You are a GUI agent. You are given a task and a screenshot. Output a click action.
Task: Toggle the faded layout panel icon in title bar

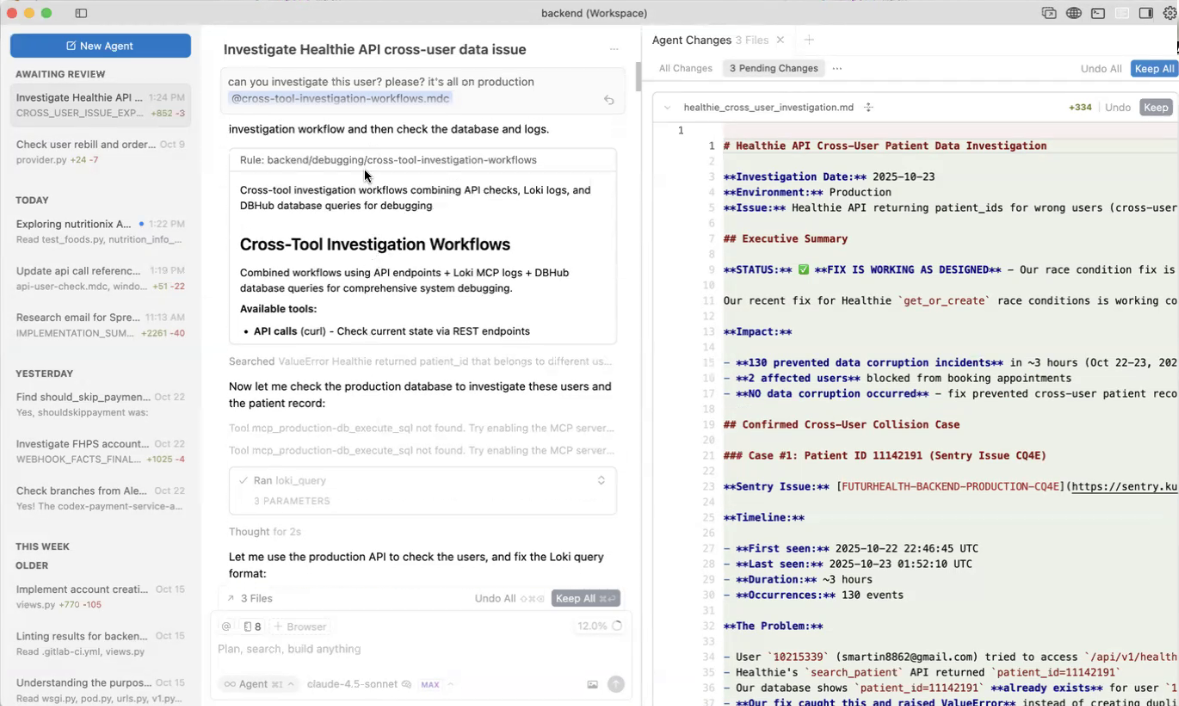[x=1122, y=13]
